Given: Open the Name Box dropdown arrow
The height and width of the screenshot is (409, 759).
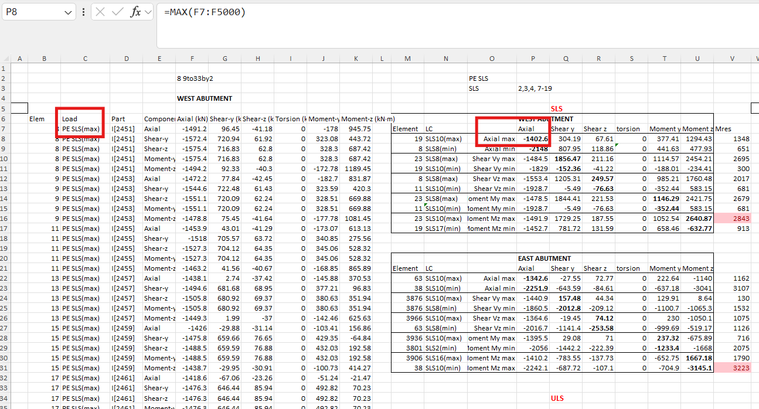Looking at the screenshot, I should (x=68, y=13).
